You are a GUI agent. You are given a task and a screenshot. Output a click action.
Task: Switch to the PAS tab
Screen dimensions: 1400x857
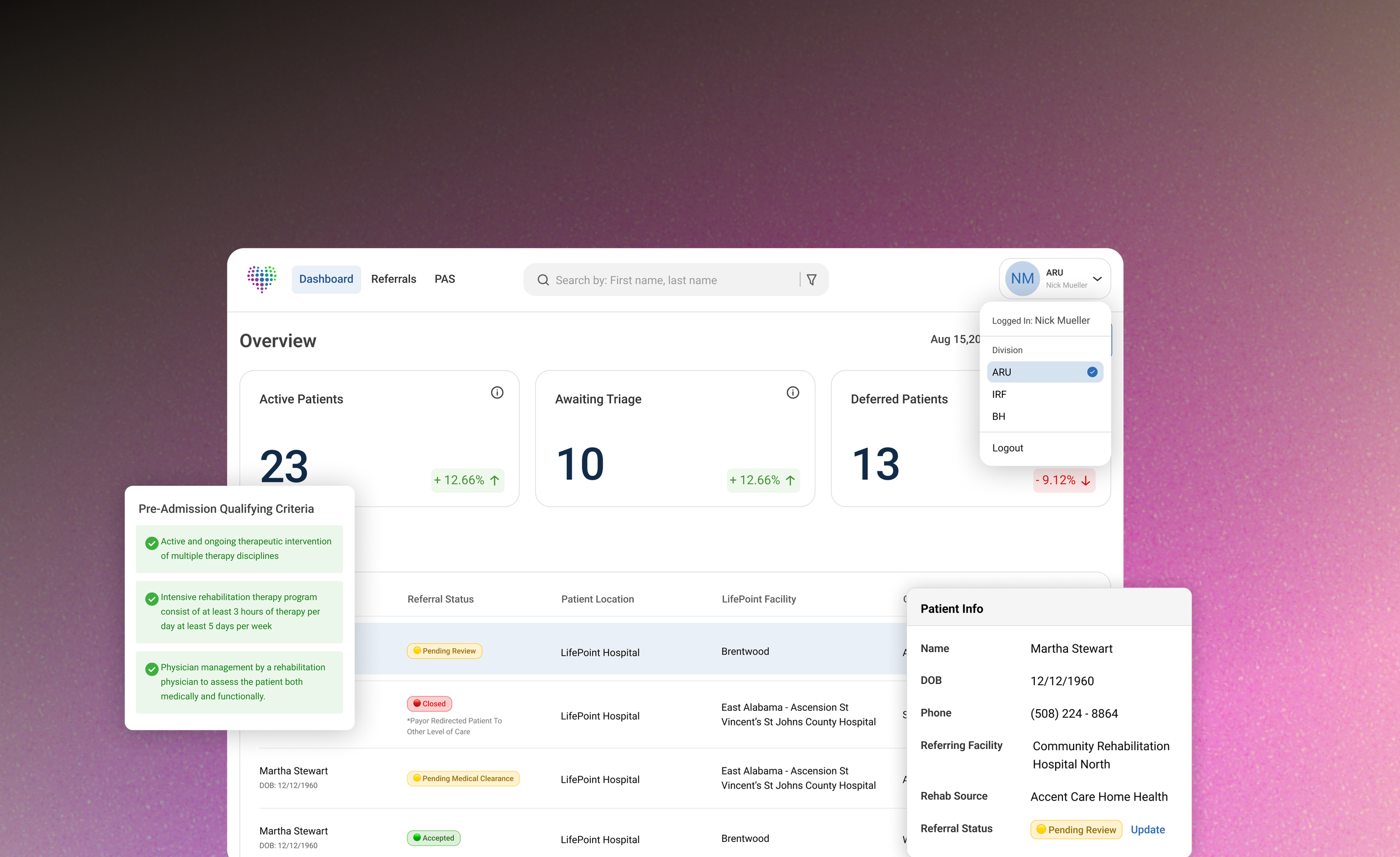[444, 279]
